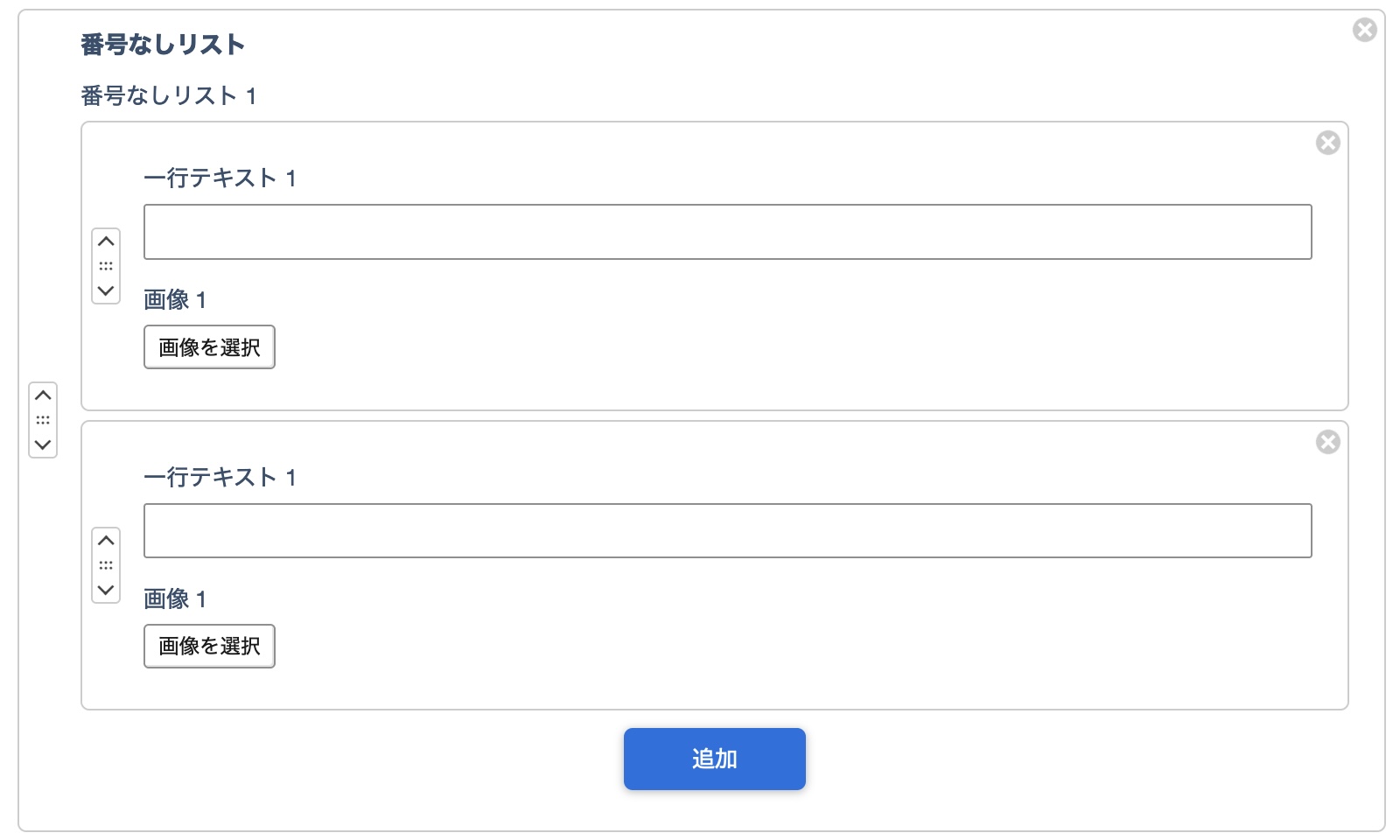Move the second list item down
The image size is (1400, 840).
click(106, 590)
